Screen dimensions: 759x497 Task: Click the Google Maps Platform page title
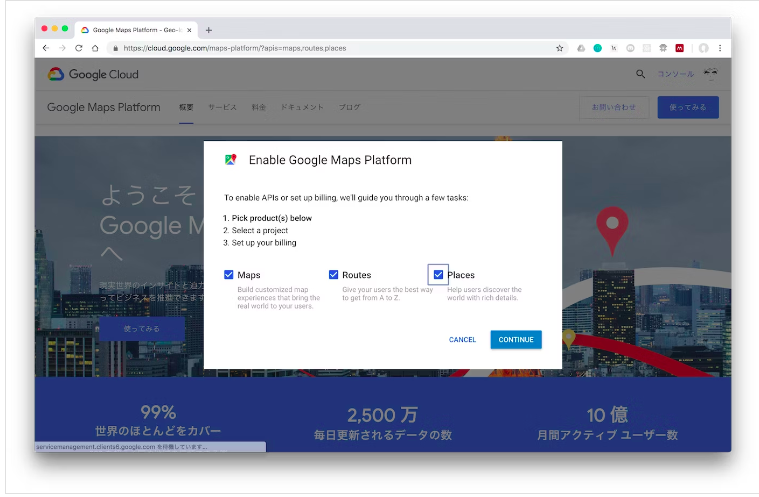coord(104,107)
